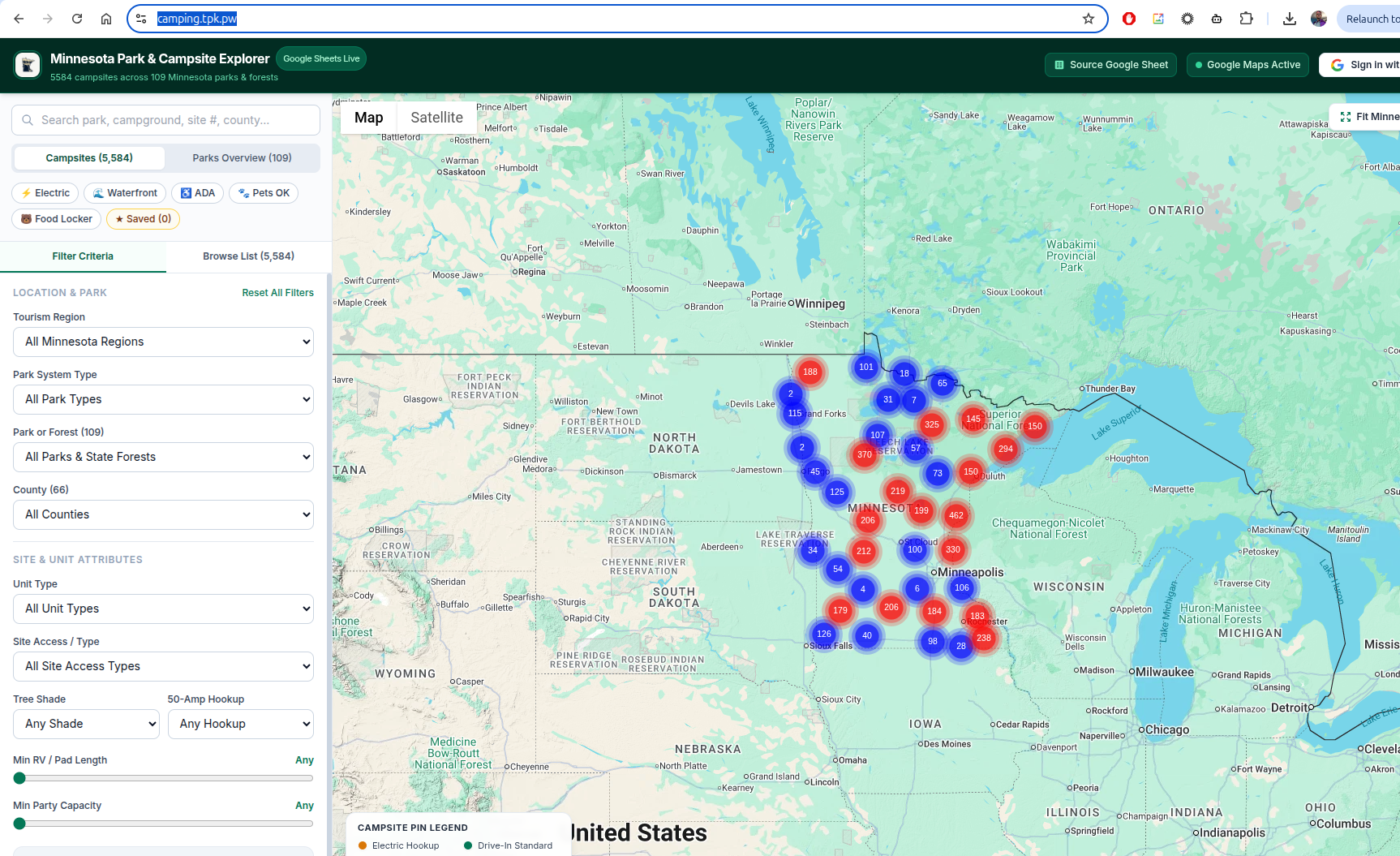The image size is (1400, 856).
Task: Open the Tourism Region dropdown
Action: tap(163, 342)
